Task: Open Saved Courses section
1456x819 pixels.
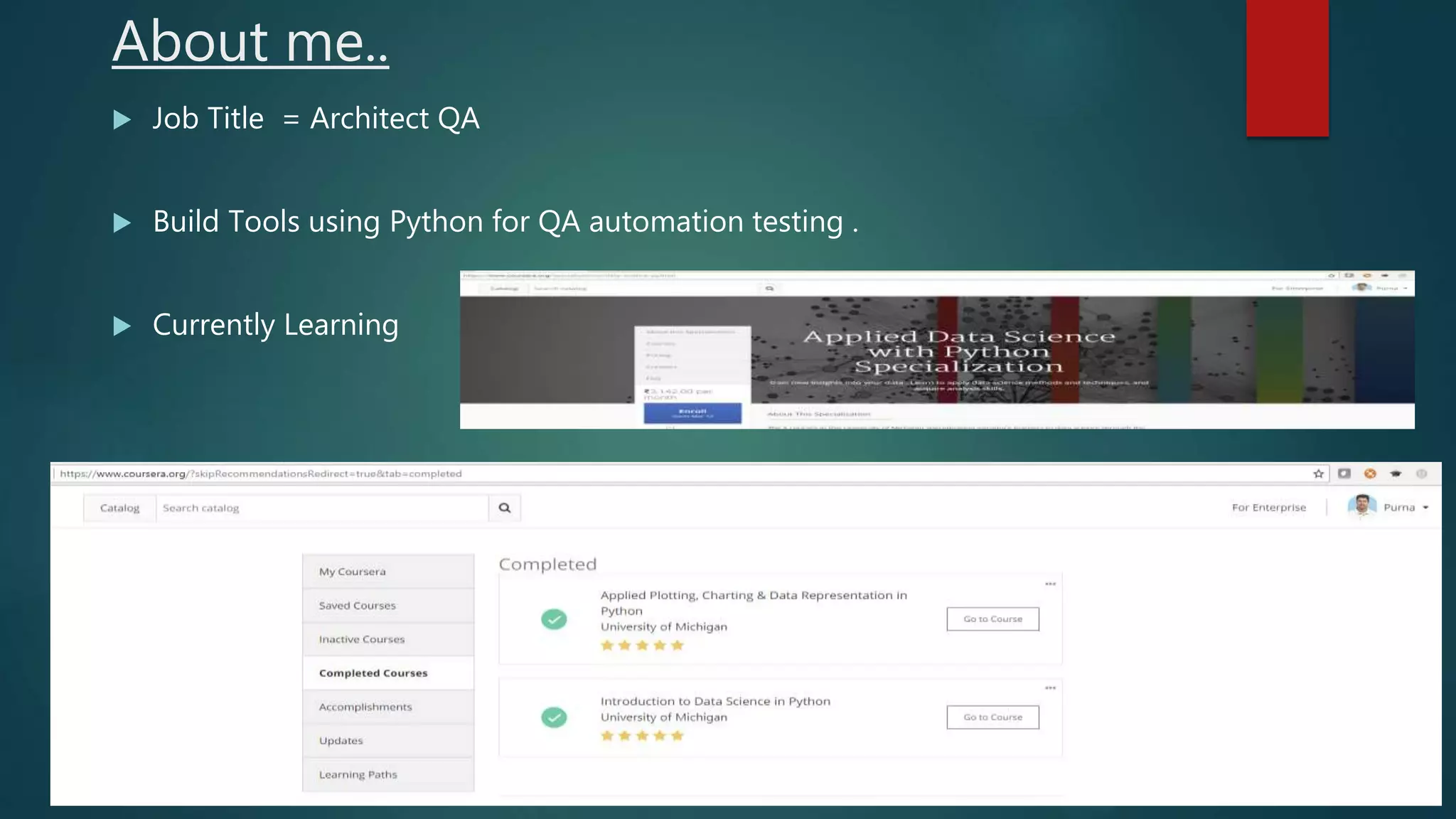Action: tap(388, 606)
